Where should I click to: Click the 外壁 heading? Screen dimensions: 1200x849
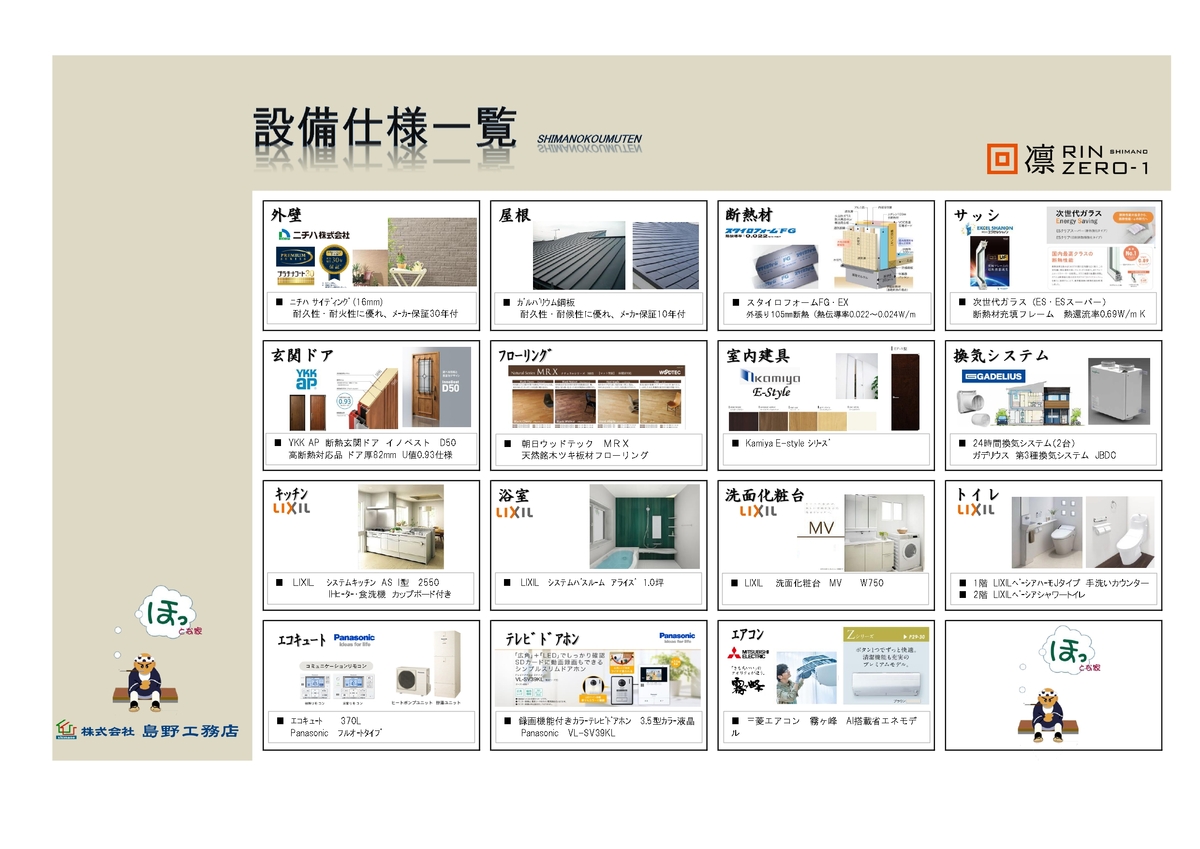[287, 214]
